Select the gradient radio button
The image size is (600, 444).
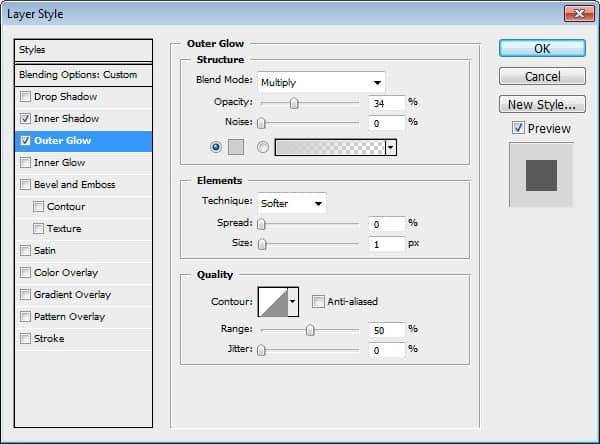[263, 147]
